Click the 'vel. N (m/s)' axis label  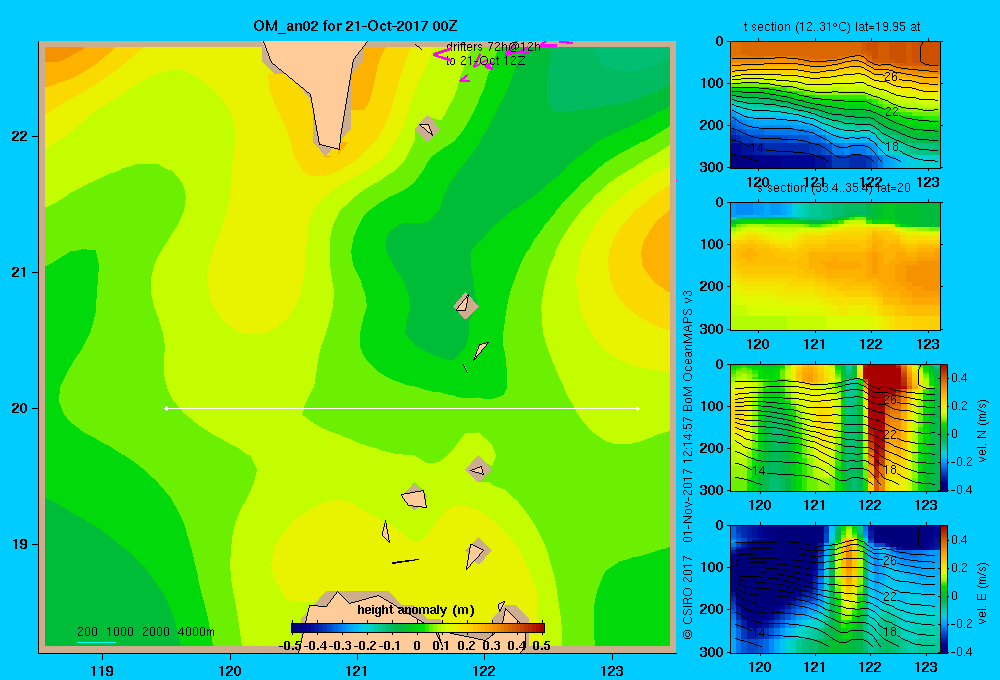click(982, 431)
